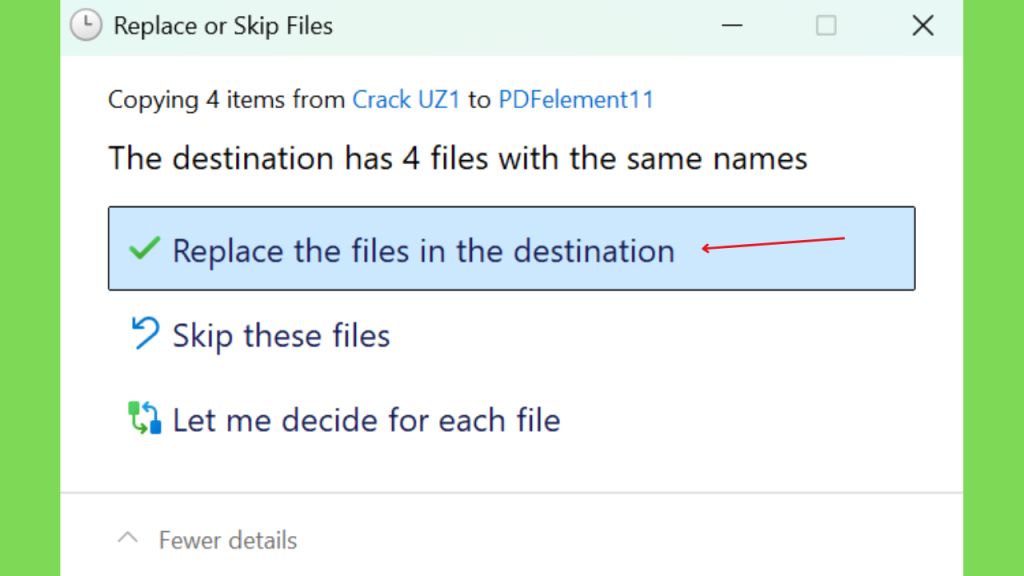Click the green area right of the dialog
The image size is (1024, 576).
[993, 288]
